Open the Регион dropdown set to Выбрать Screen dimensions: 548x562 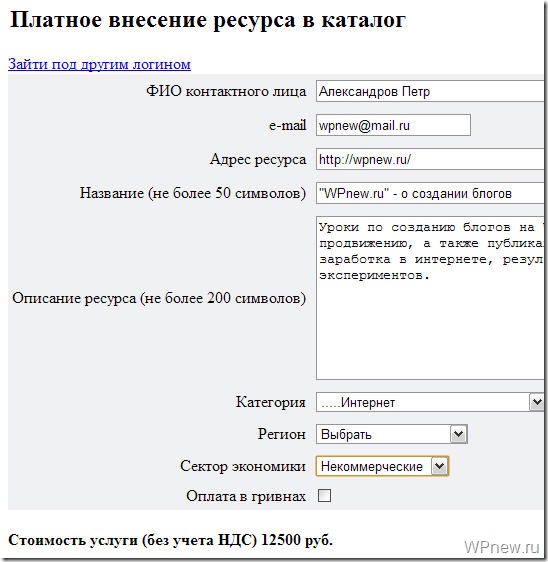pos(392,434)
